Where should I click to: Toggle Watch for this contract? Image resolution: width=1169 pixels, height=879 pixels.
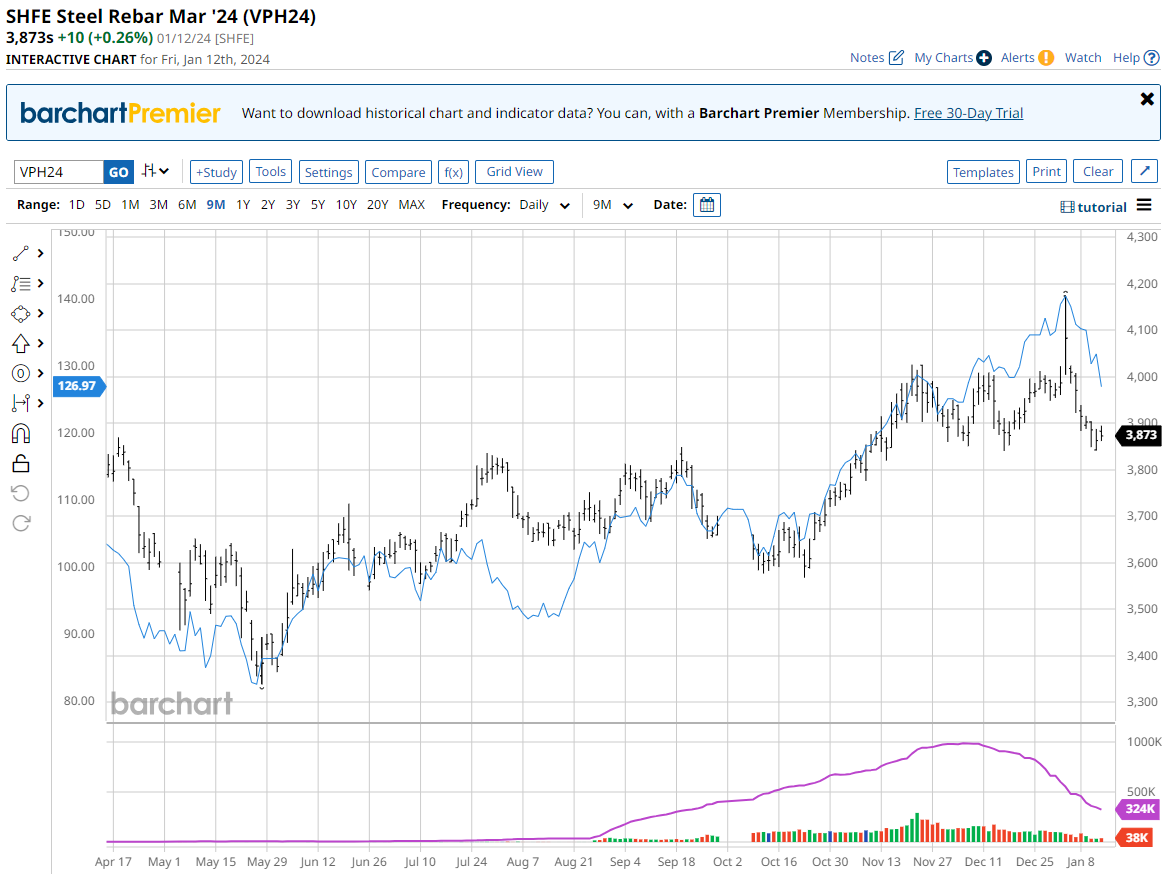(1082, 58)
